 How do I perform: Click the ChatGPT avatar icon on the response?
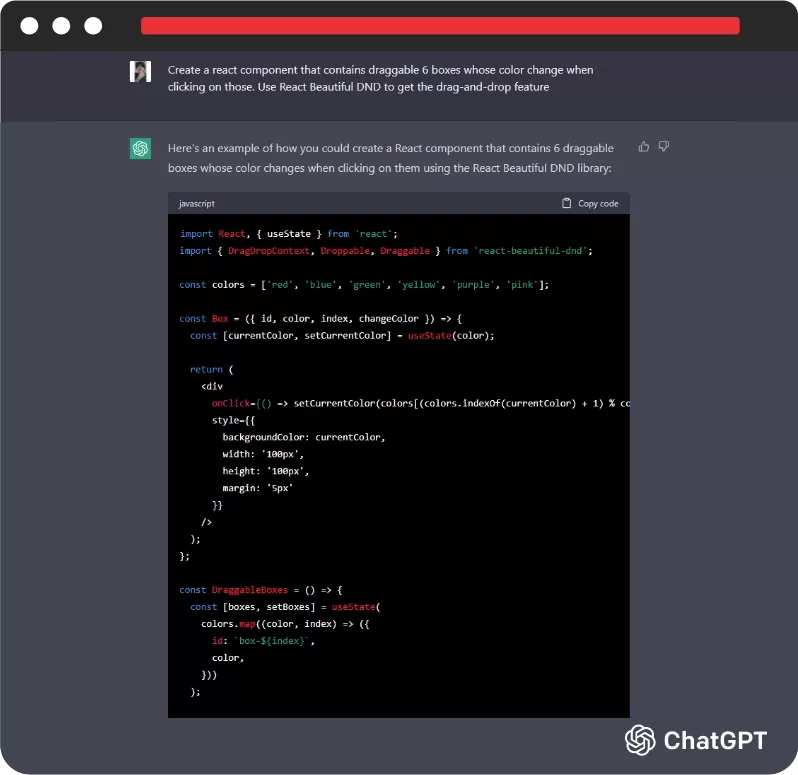pos(140,149)
